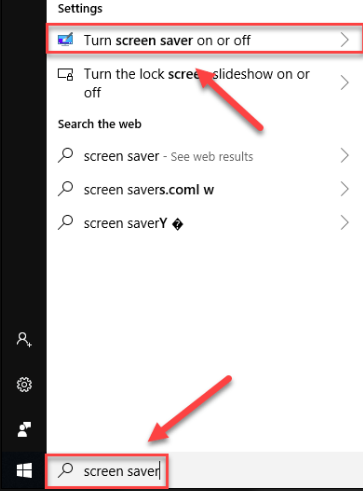Open 'screen savers.coml w' web suggestion
This screenshot has height=491, width=363.
(204, 189)
